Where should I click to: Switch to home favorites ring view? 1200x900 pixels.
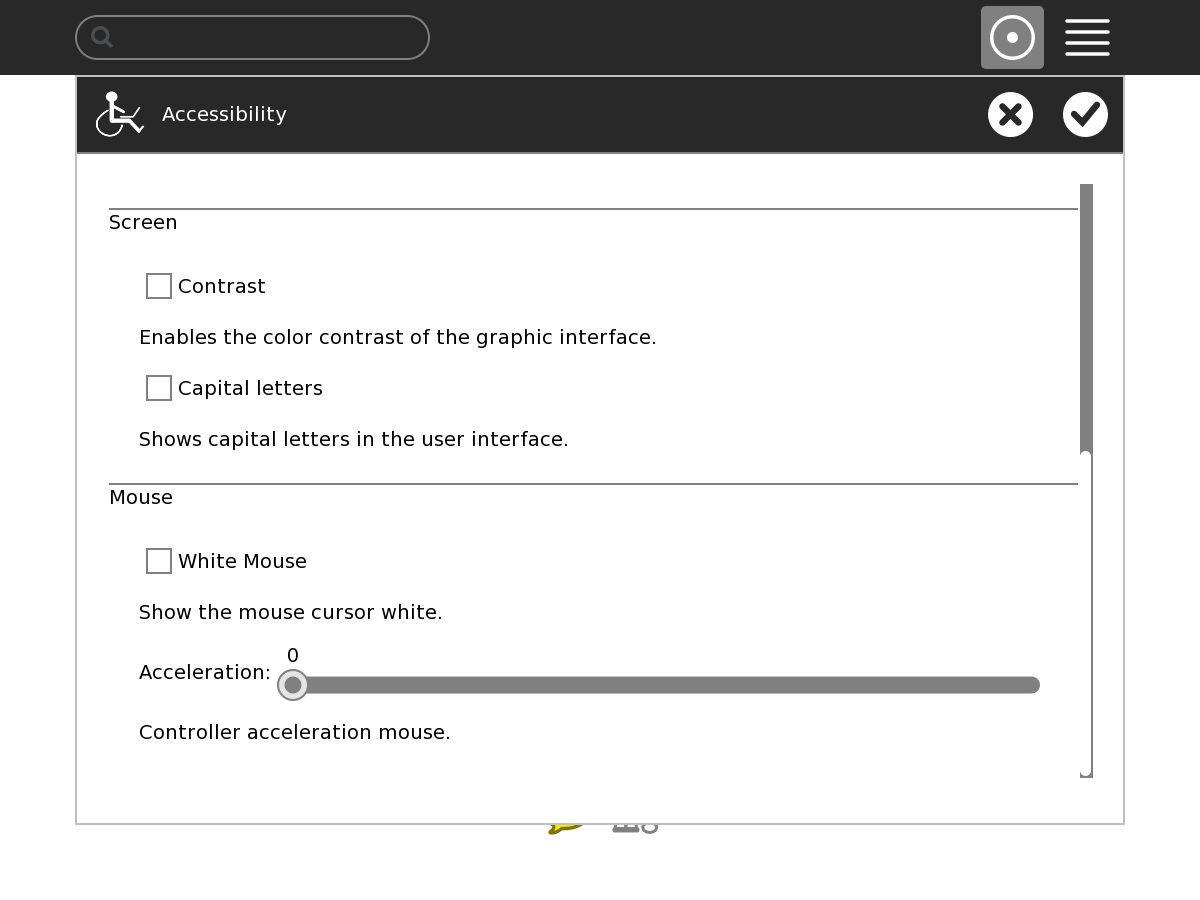coord(1012,38)
